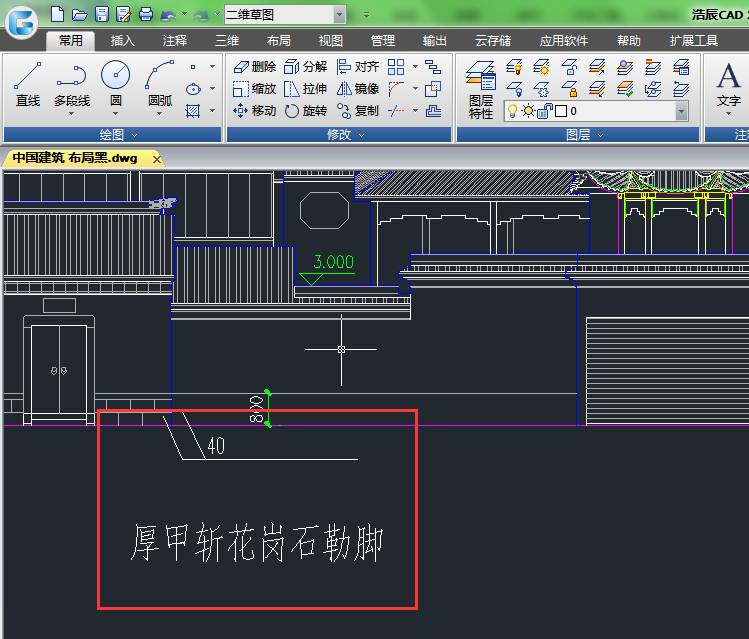Click the turn layer off icon
749x639 pixels.
tap(514, 67)
